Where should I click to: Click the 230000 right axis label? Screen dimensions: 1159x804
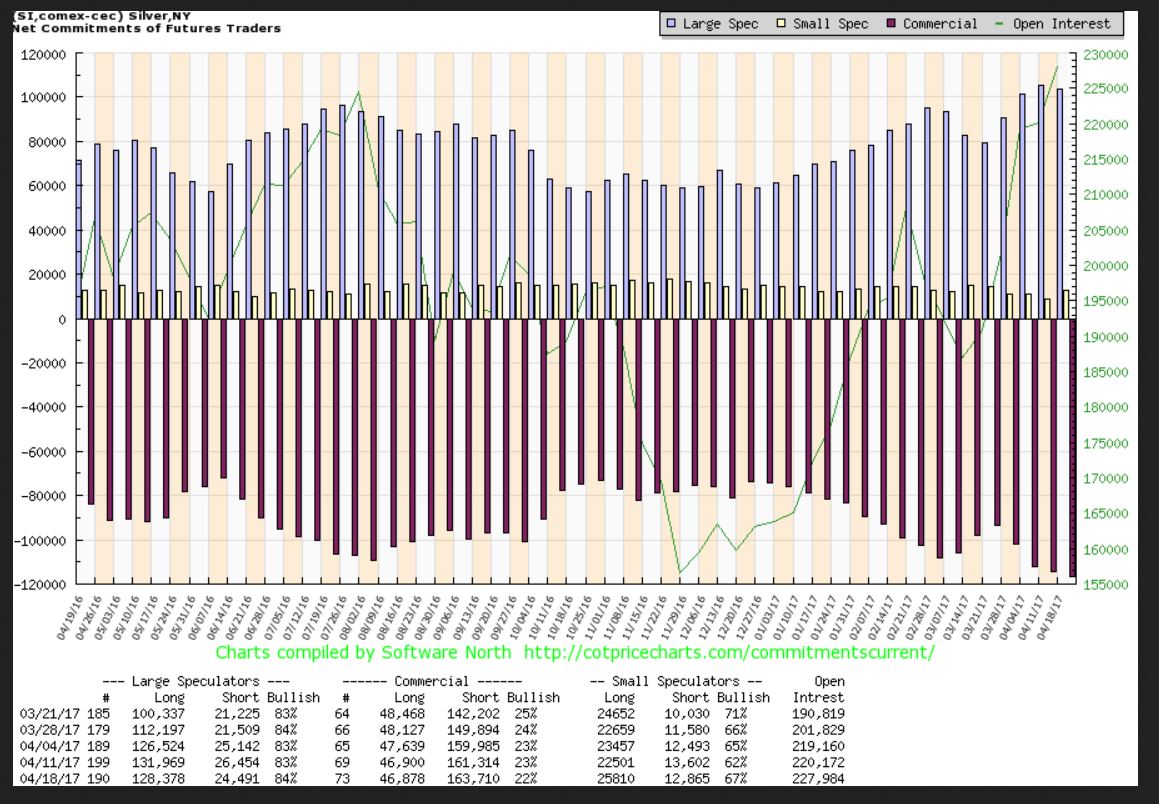pos(1108,54)
